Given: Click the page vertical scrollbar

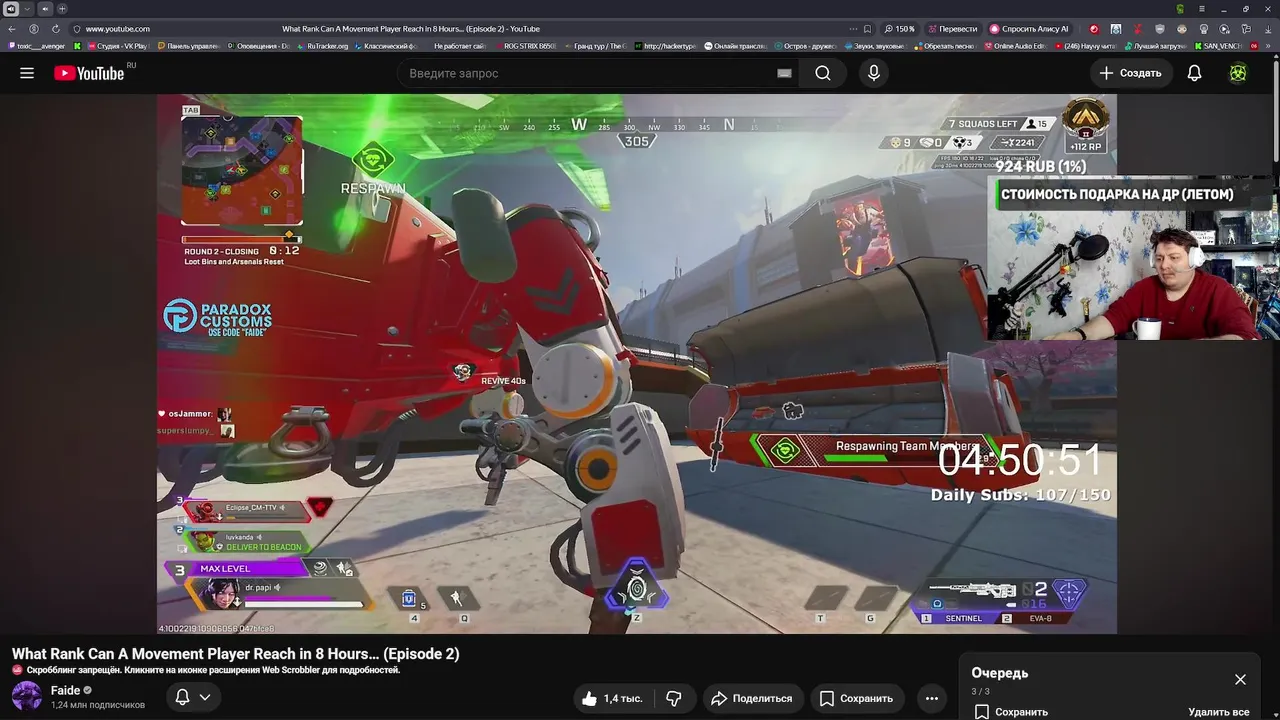Looking at the screenshot, I should 1276,110.
